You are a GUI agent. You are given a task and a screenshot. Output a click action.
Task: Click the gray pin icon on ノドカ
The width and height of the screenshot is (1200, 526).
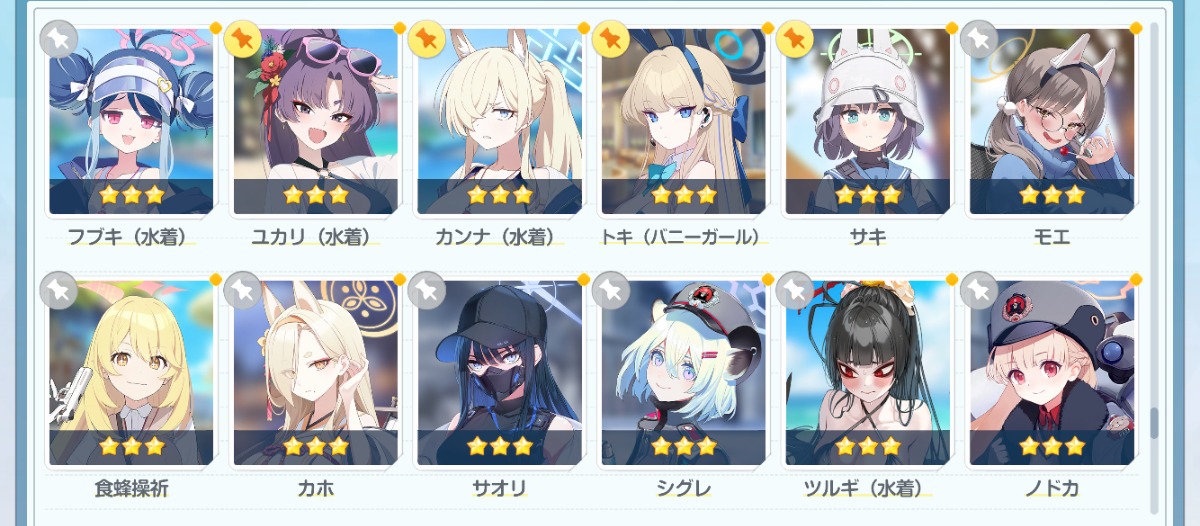click(x=978, y=290)
